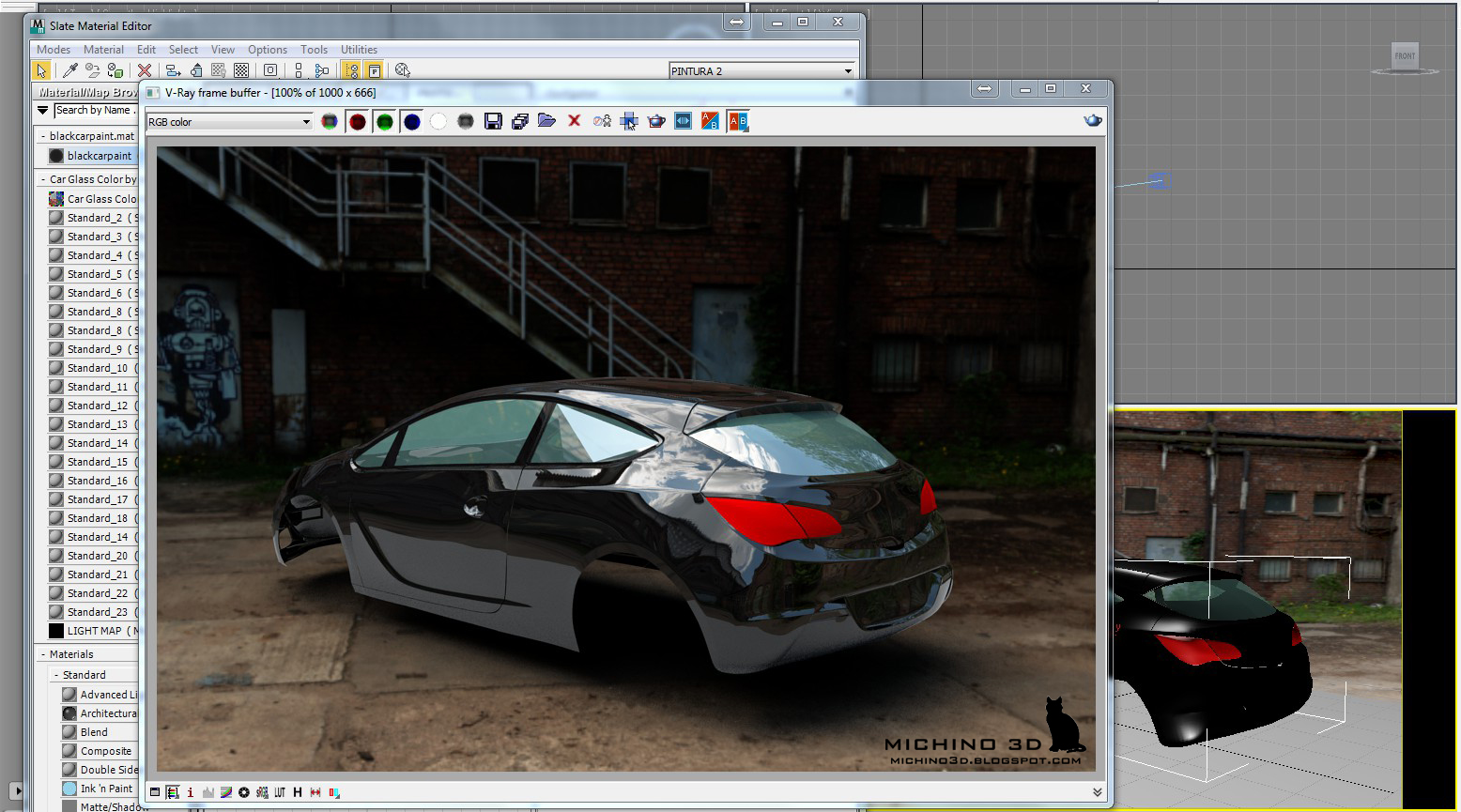Toggle the Parameter Editor panel icon
Screen dimensions: 1461x812
click(x=374, y=70)
